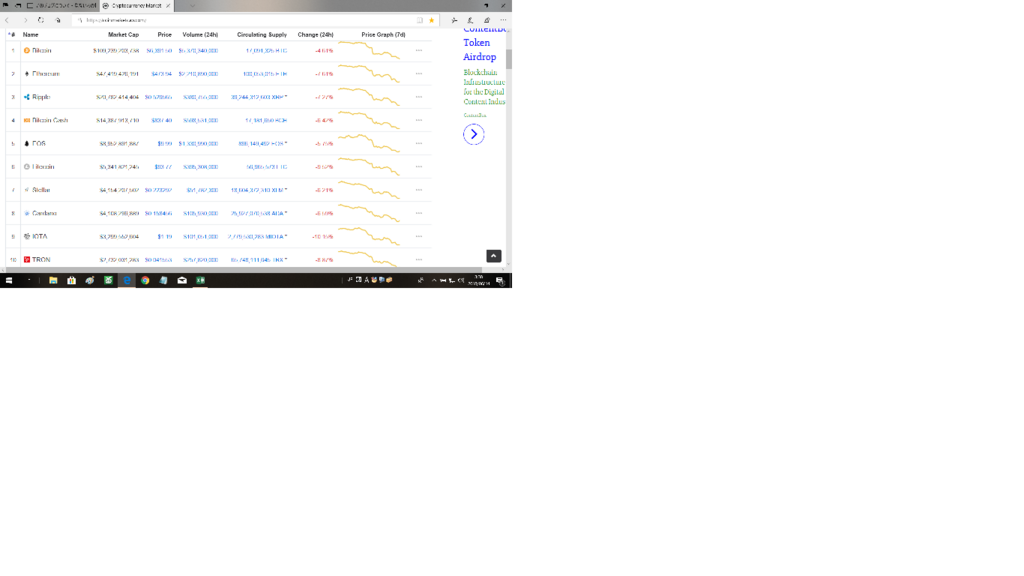Open the more options dots for Cardano
1024x576 pixels.
[x=419, y=213]
